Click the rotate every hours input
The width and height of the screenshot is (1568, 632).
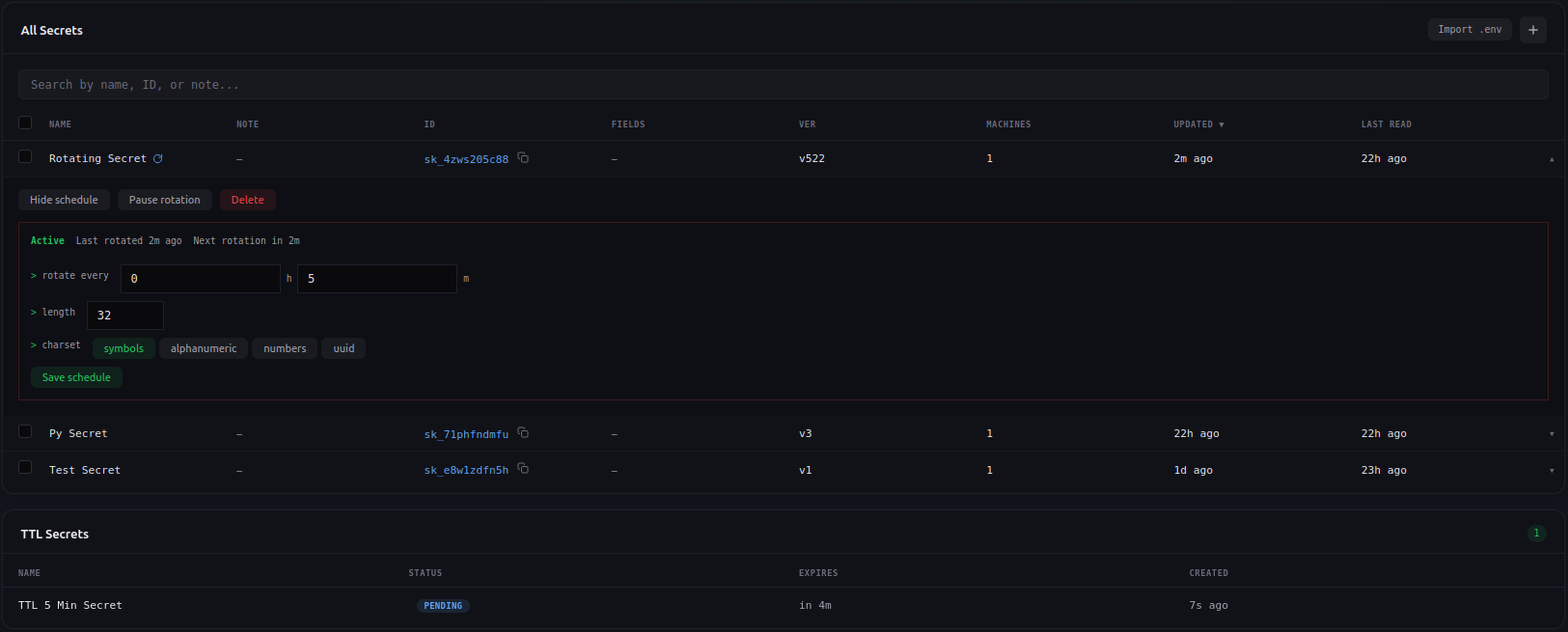click(201, 279)
